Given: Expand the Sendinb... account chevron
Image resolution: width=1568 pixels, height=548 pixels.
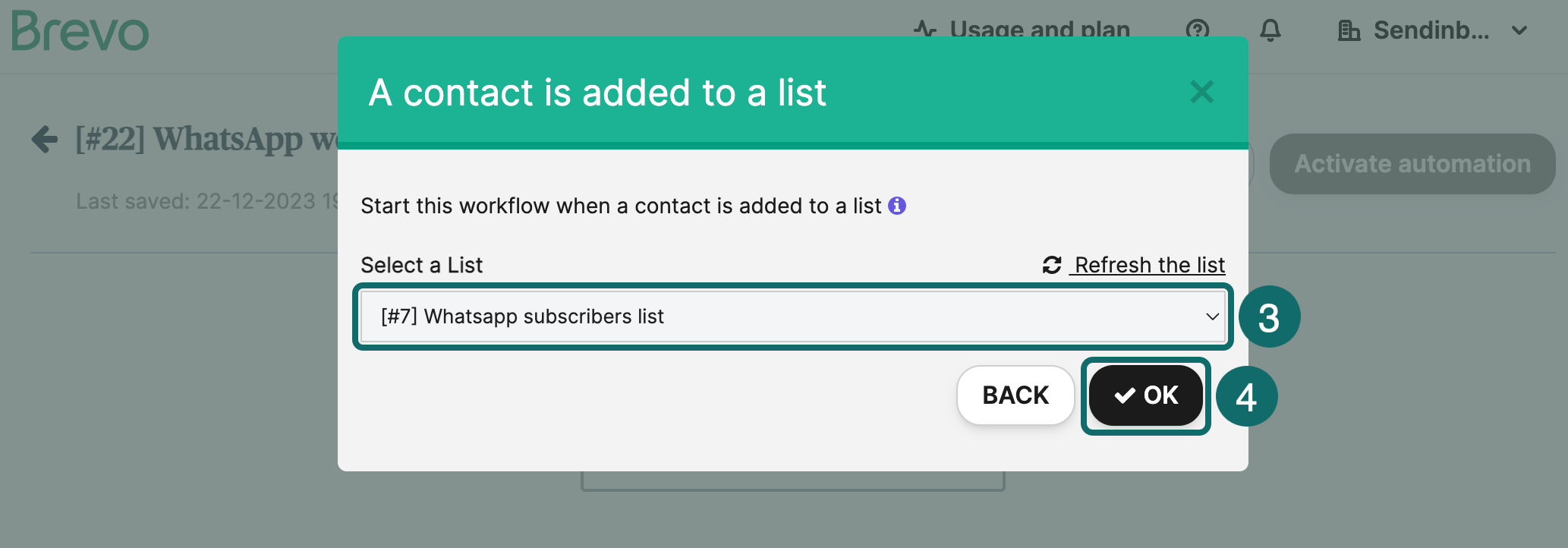Looking at the screenshot, I should coord(1519,30).
